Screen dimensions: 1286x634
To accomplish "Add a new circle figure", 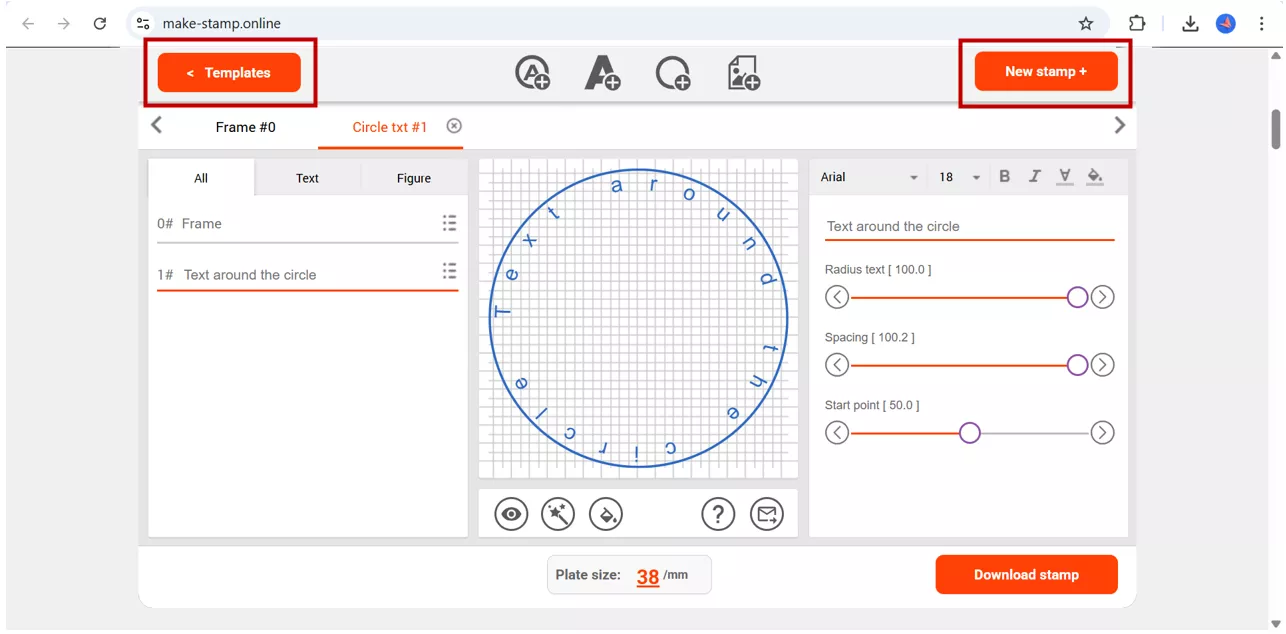I will click(x=673, y=73).
